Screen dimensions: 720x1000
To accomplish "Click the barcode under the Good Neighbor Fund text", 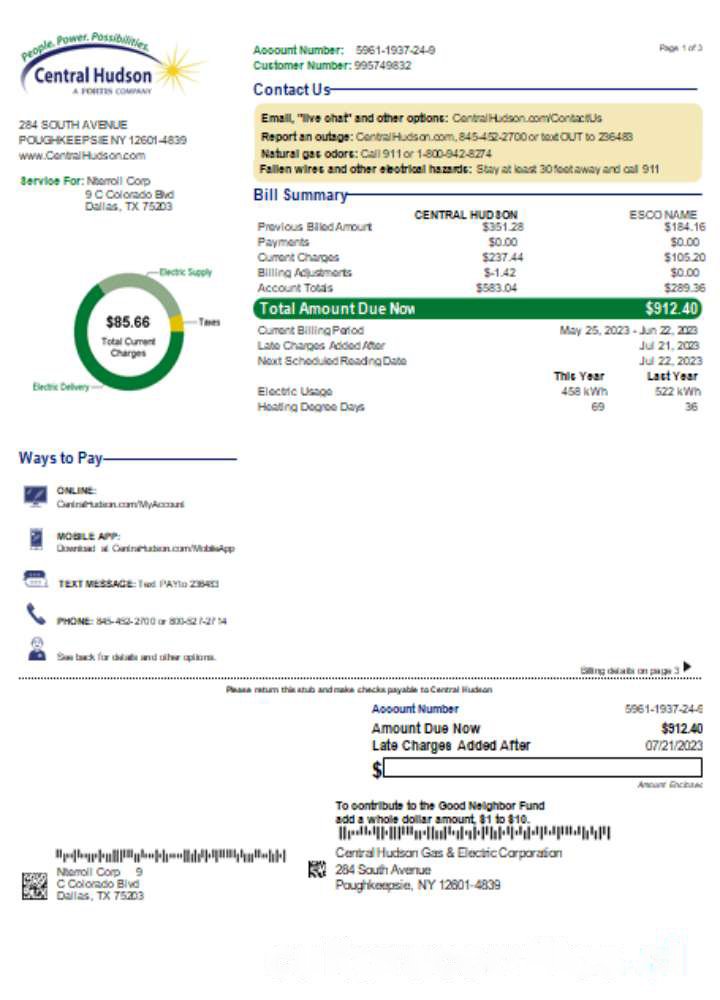I will [473, 832].
